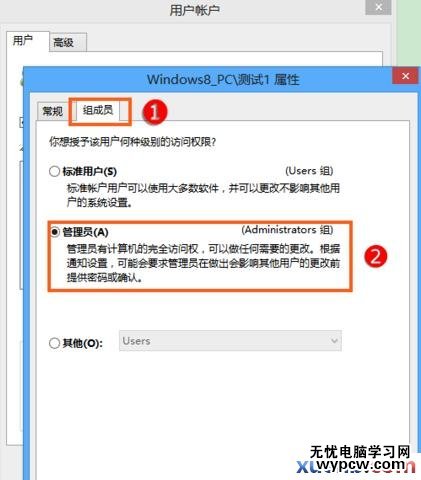The image size is (421, 480).
Task: Select the 用户 tab in User Accounts
Action: [x=24, y=41]
